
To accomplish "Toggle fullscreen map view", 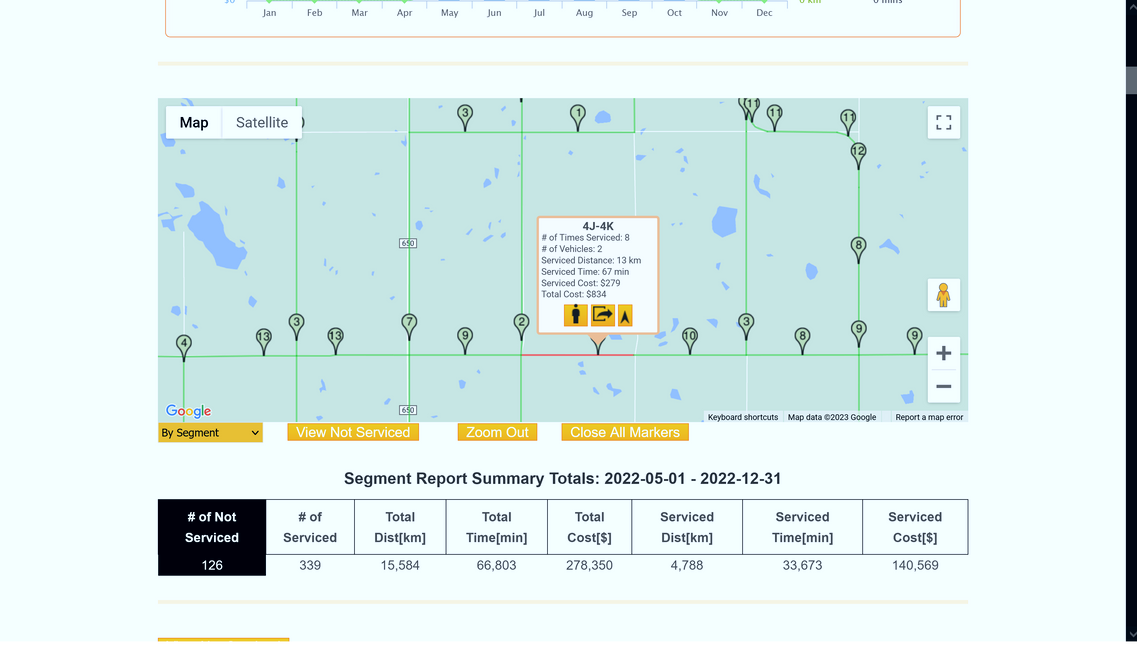I will (x=943, y=122).
